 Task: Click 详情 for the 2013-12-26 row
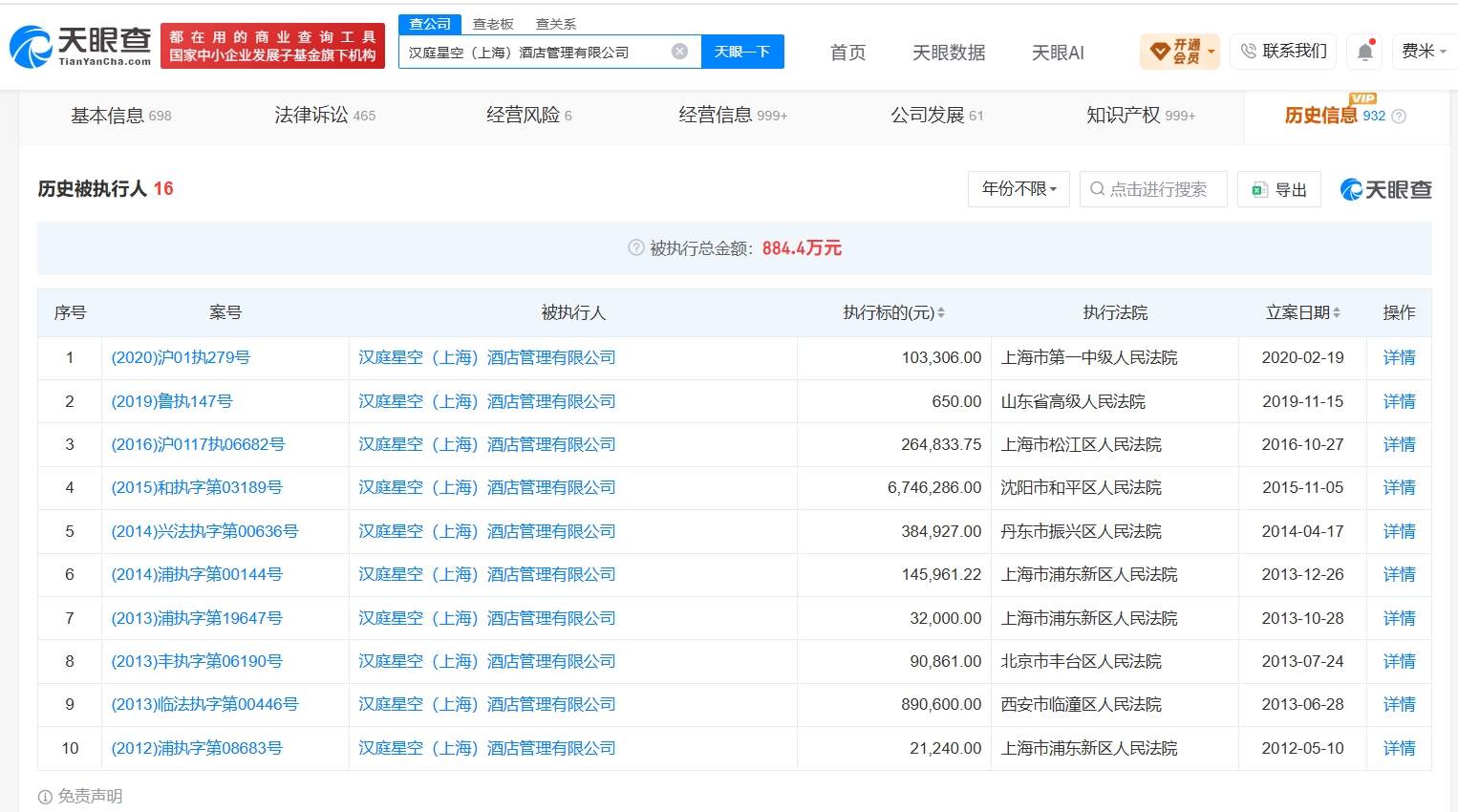pos(1400,574)
